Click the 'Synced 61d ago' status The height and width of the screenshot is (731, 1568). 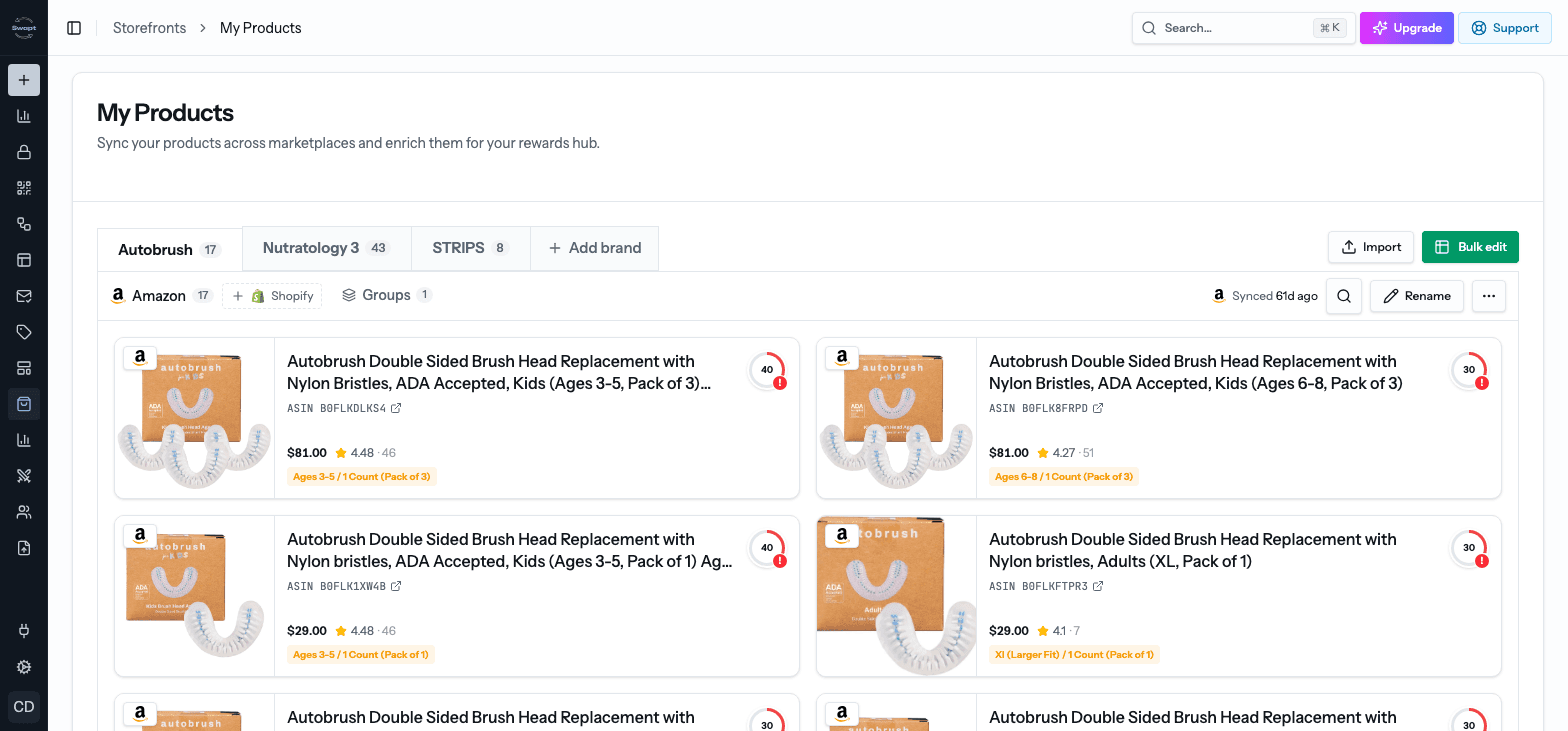click(x=1265, y=296)
